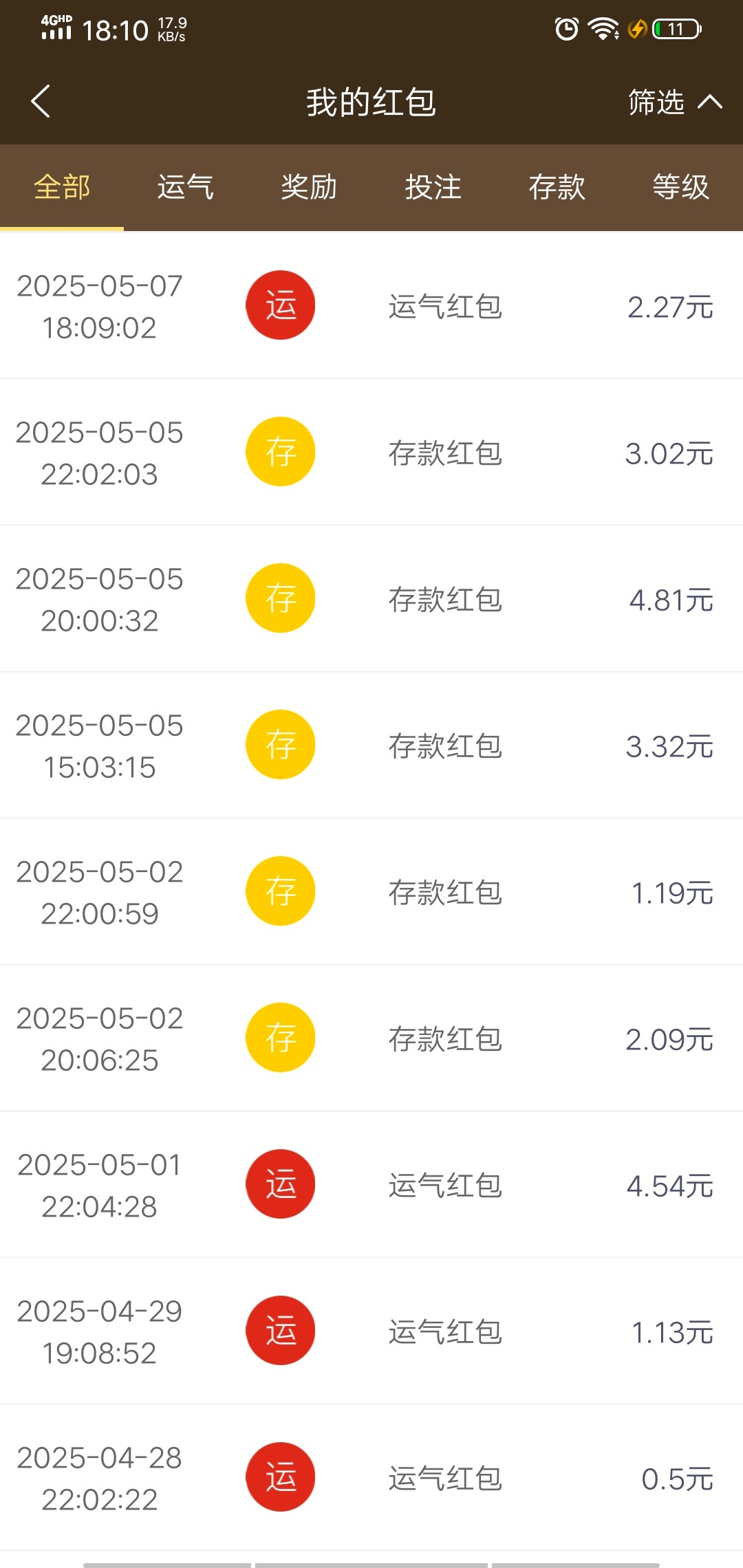Go to the 等级 tab
The width and height of the screenshot is (743, 1568).
(680, 187)
